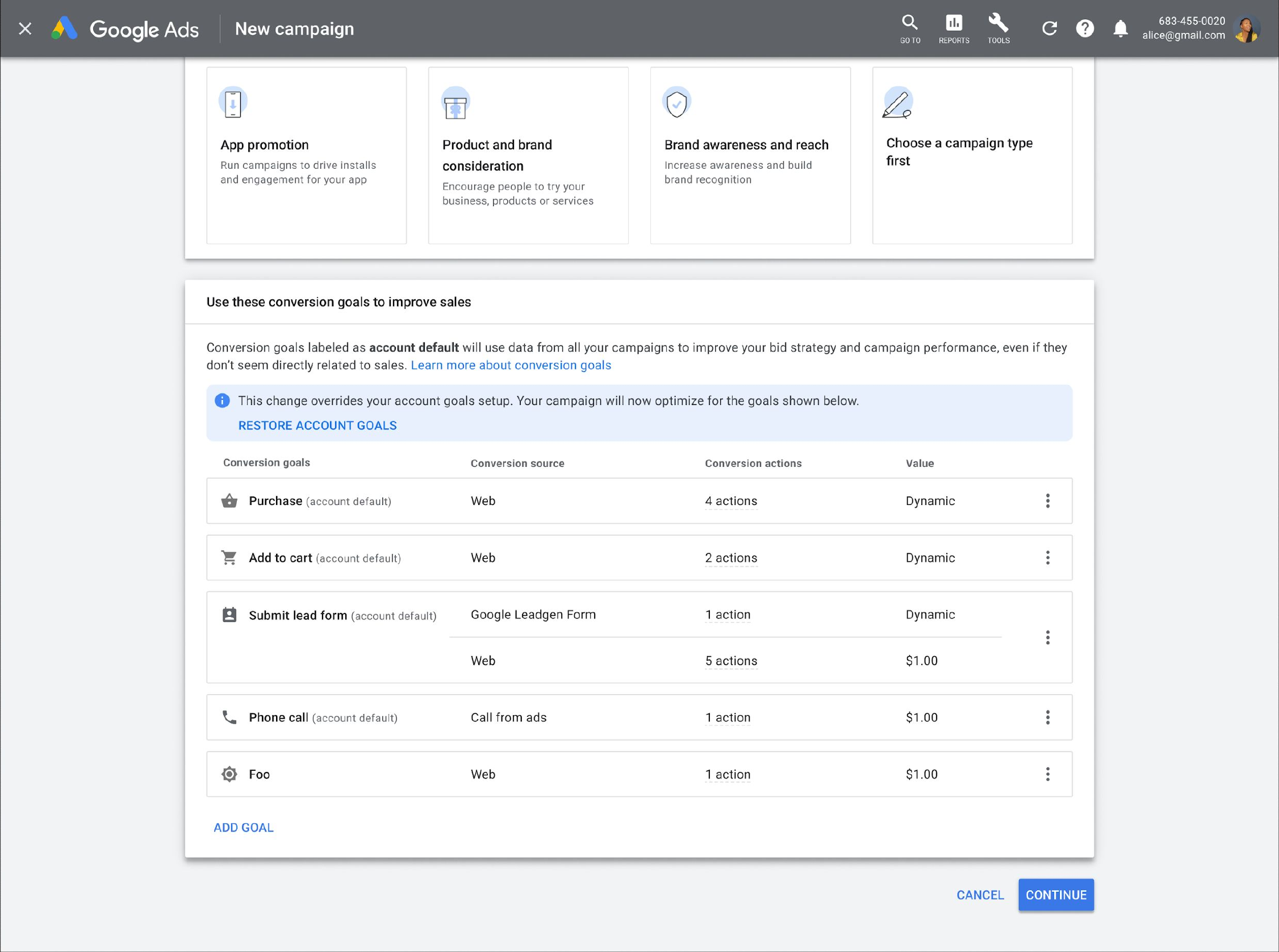Click Restore Account Goals
The image size is (1279, 952).
[317, 425]
